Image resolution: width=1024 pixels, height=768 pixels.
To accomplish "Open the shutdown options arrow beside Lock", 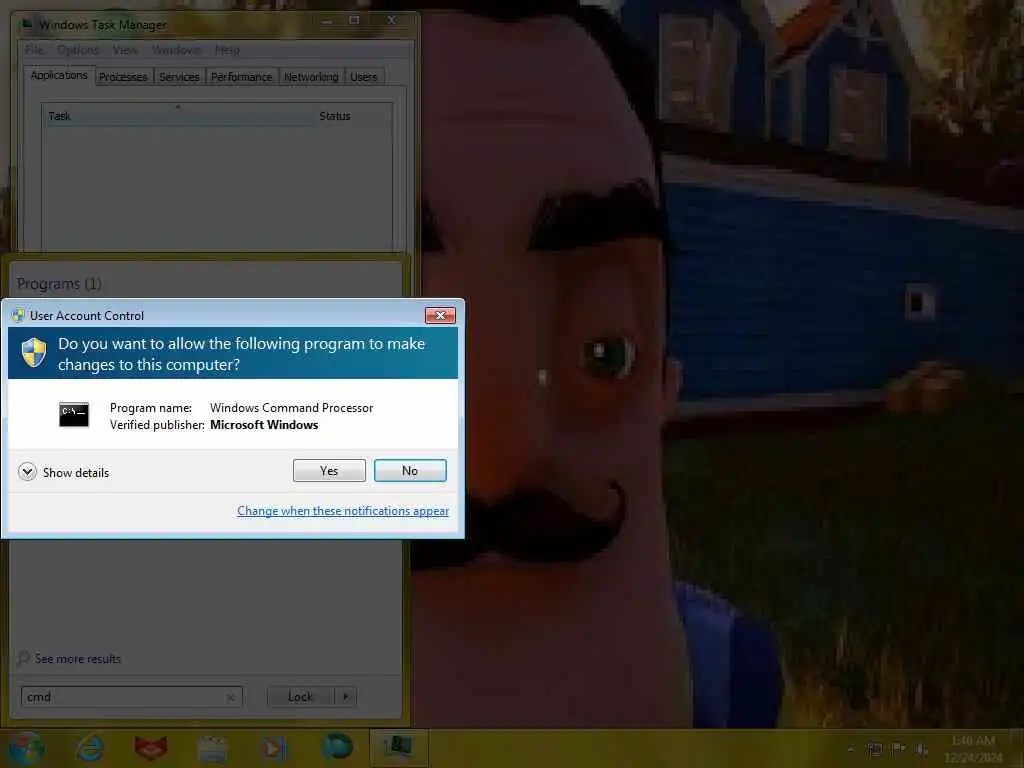I will click(x=345, y=697).
